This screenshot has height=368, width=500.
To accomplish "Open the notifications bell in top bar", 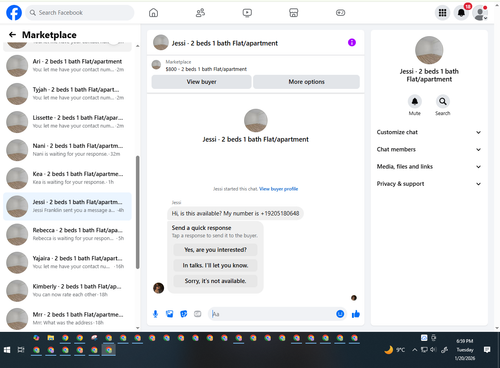I will click(461, 13).
